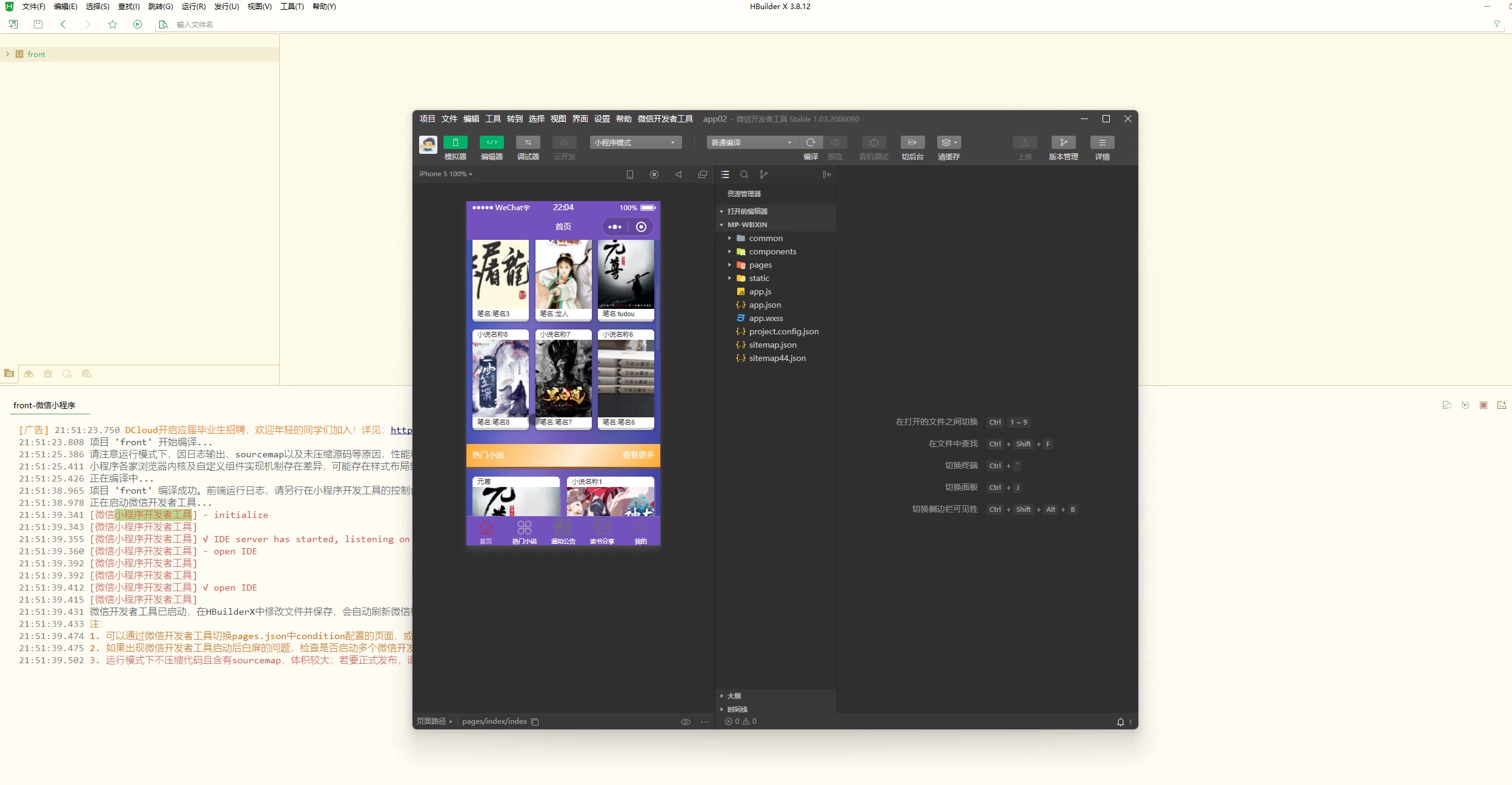Screen dimensions: 1512x785
Task: Click the 版本管理 version control icon
Action: click(1064, 142)
